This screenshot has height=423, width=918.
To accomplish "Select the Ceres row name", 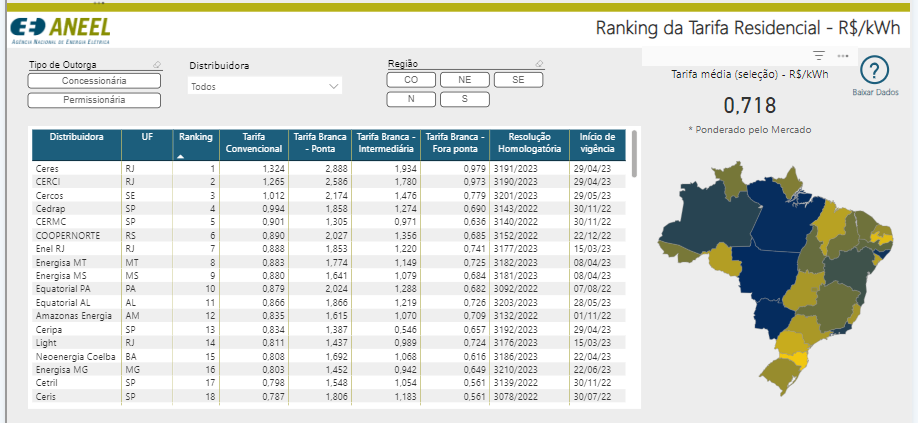I will pos(47,168).
